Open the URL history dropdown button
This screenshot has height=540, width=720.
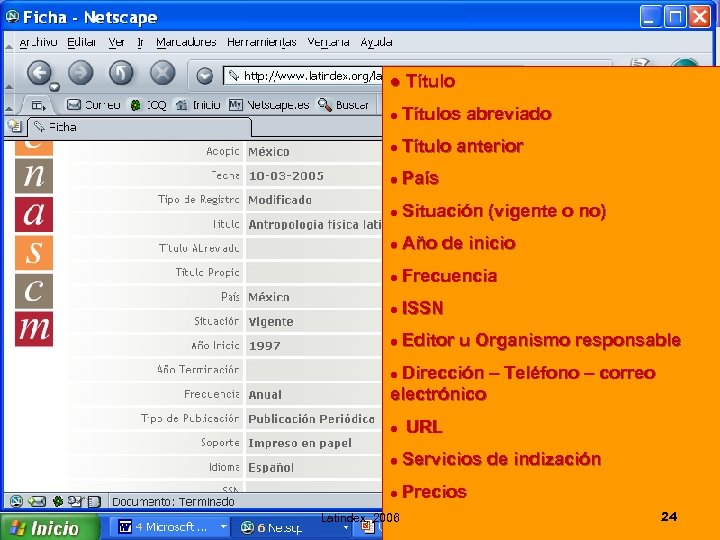pos(205,76)
